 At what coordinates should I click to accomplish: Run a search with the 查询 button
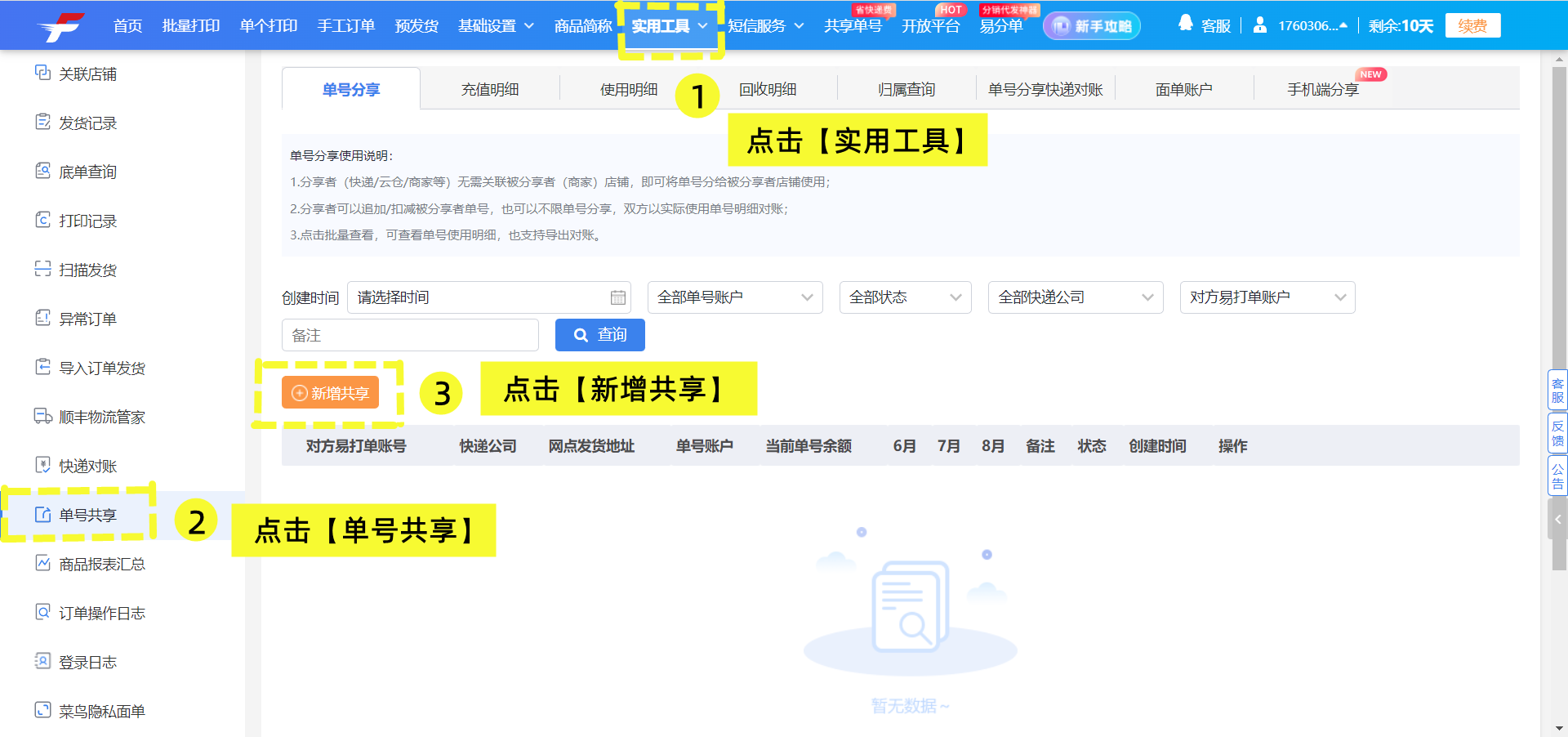(599, 335)
